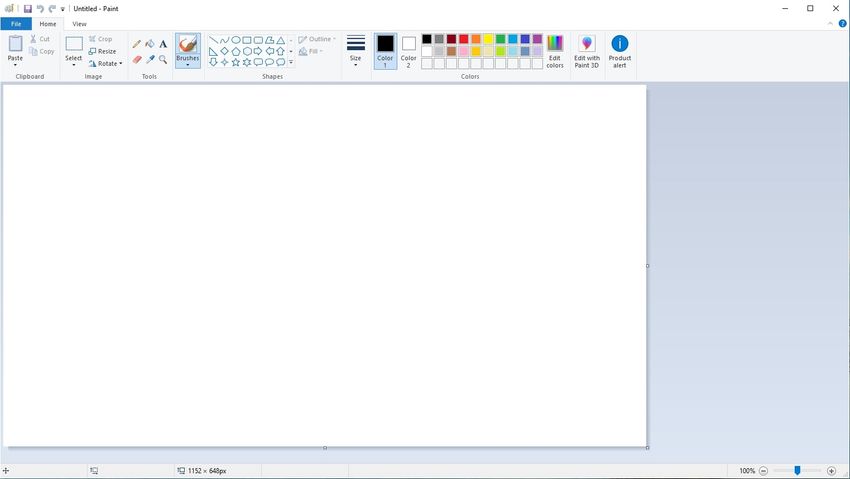Expand the Brushes dropdown arrow

pos(187,65)
